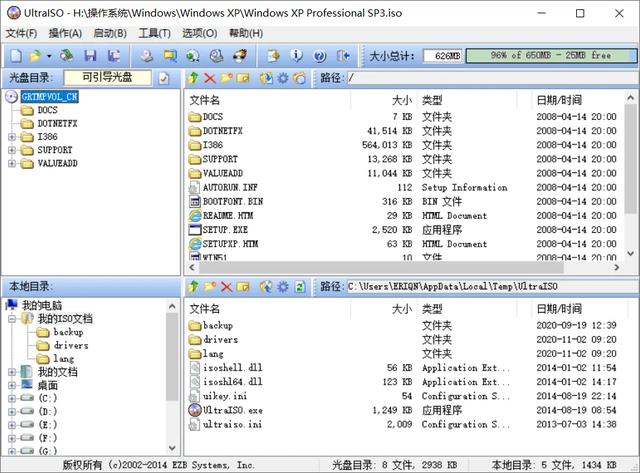
Task: Expand the 我的文档 tree node
Action: [12, 372]
